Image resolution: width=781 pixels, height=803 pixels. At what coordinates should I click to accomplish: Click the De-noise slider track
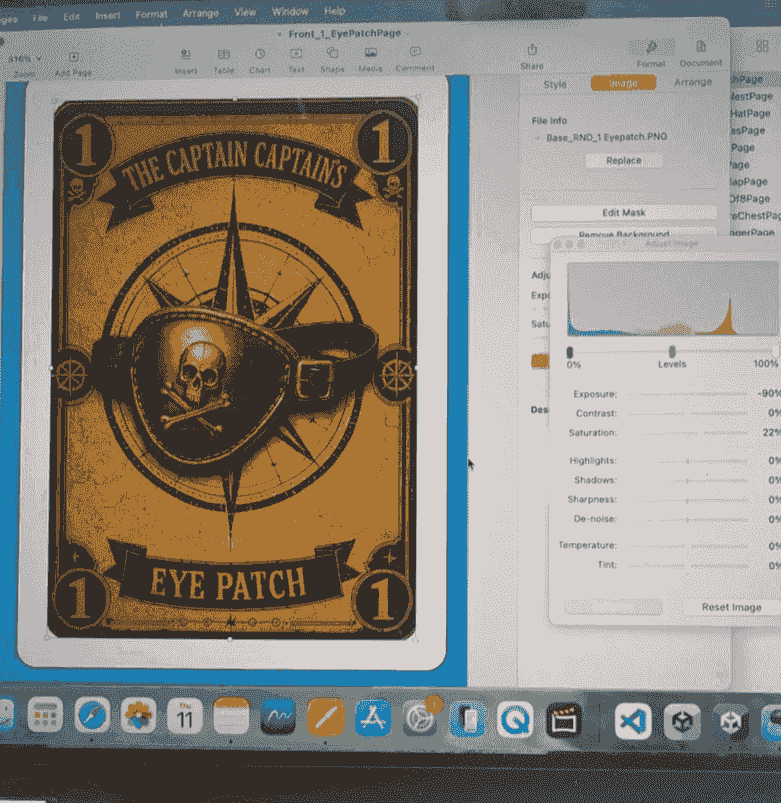687,519
